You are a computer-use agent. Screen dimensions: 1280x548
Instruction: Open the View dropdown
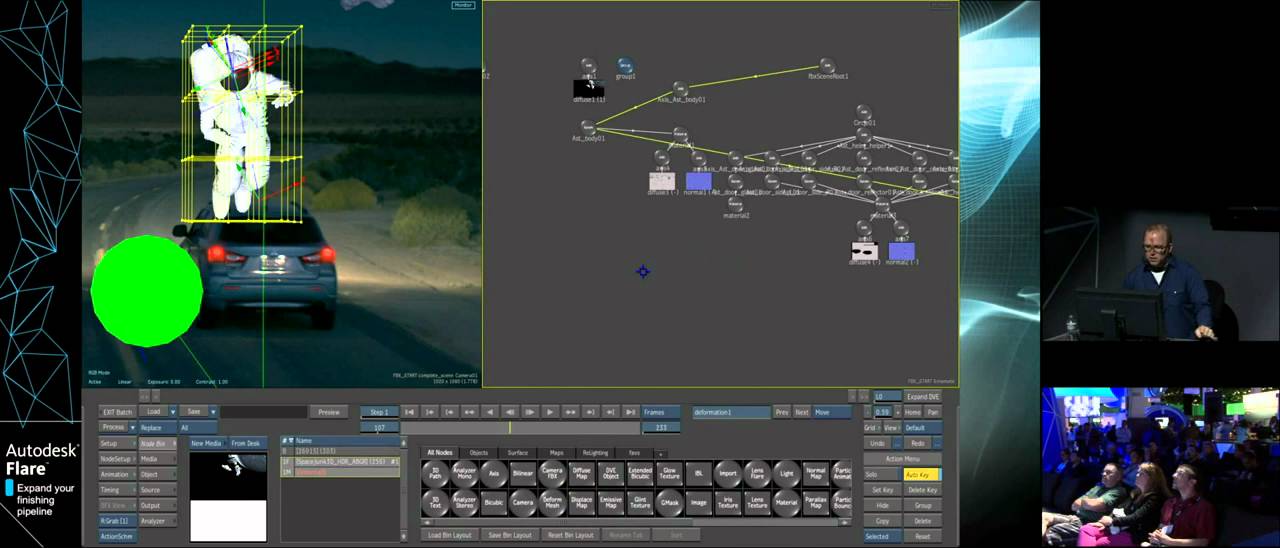[x=891, y=427]
